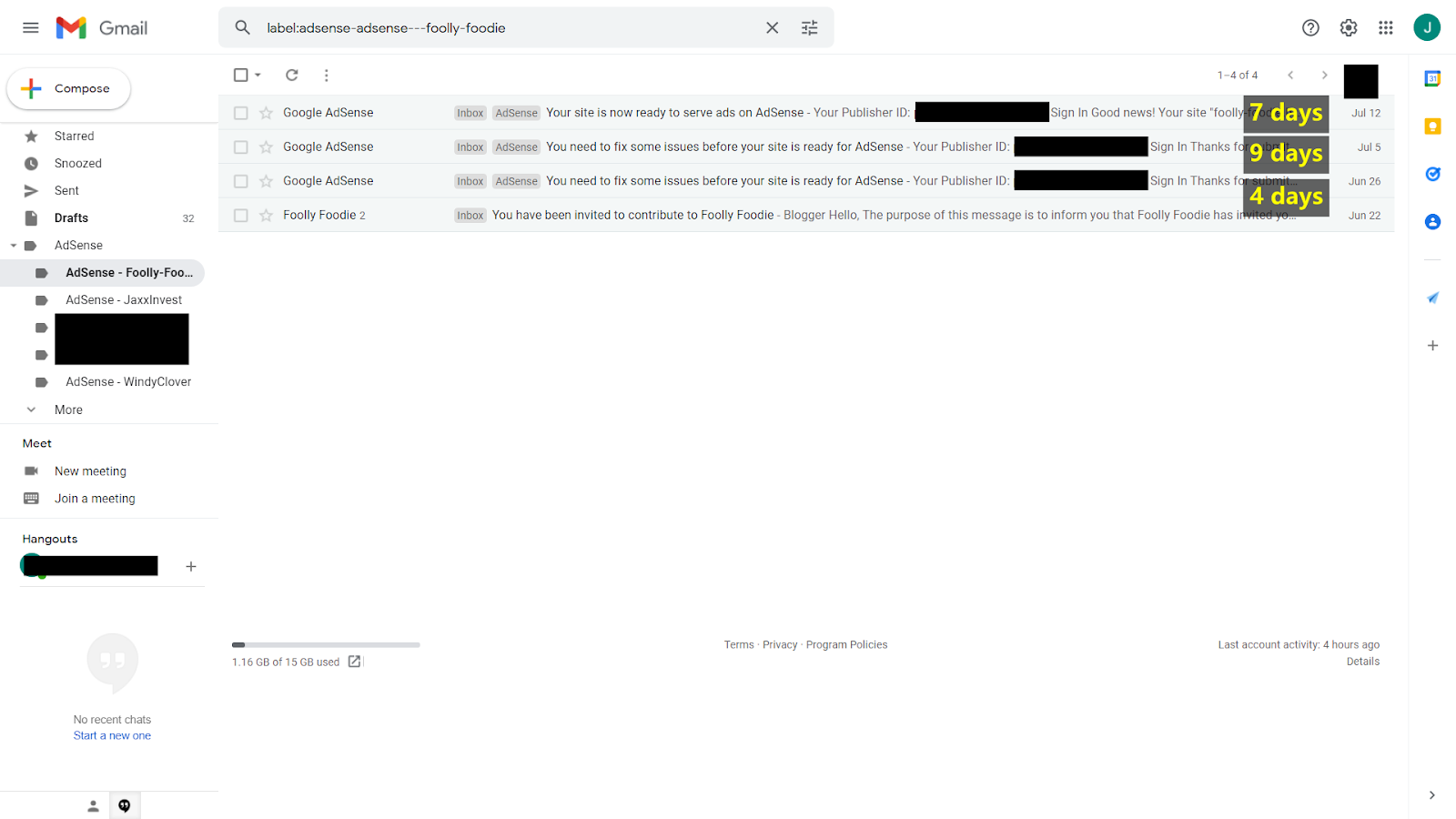Open the paper-plane add-on icon in side panel
The height and width of the screenshot is (819, 1456).
coord(1432,298)
